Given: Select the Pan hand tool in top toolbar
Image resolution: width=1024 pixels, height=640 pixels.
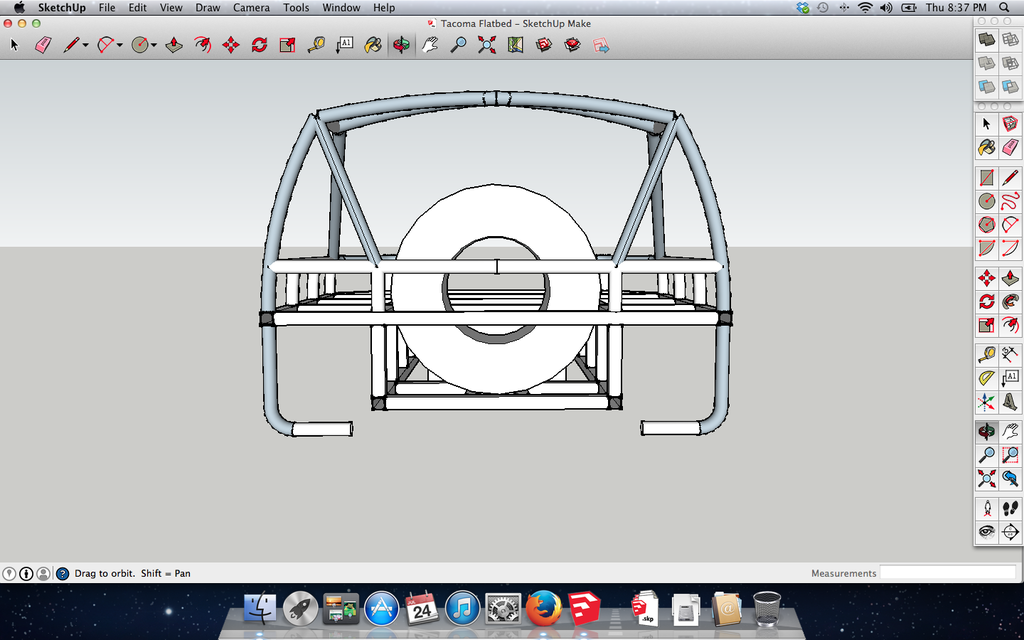Looking at the screenshot, I should [429, 45].
